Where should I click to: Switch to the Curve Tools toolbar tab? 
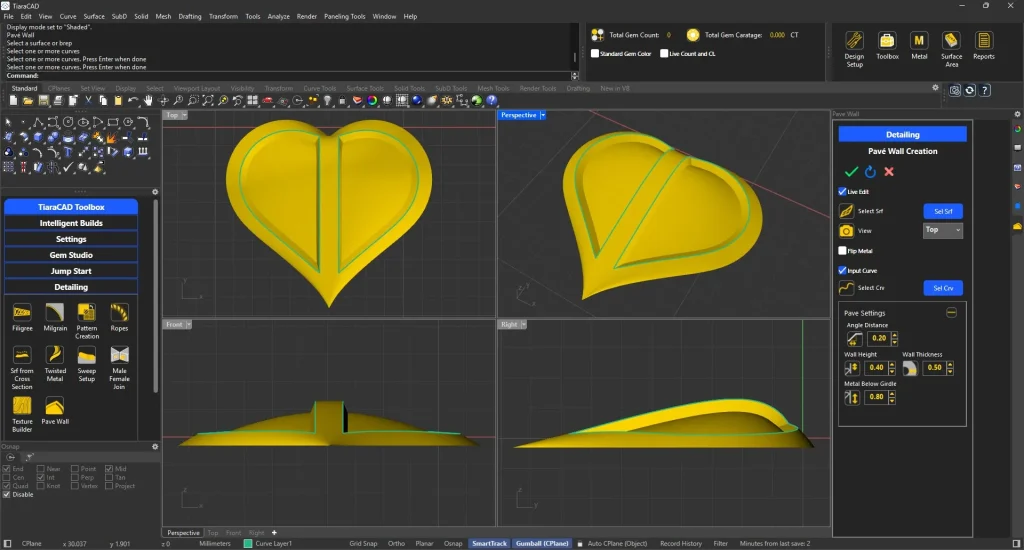coord(320,88)
